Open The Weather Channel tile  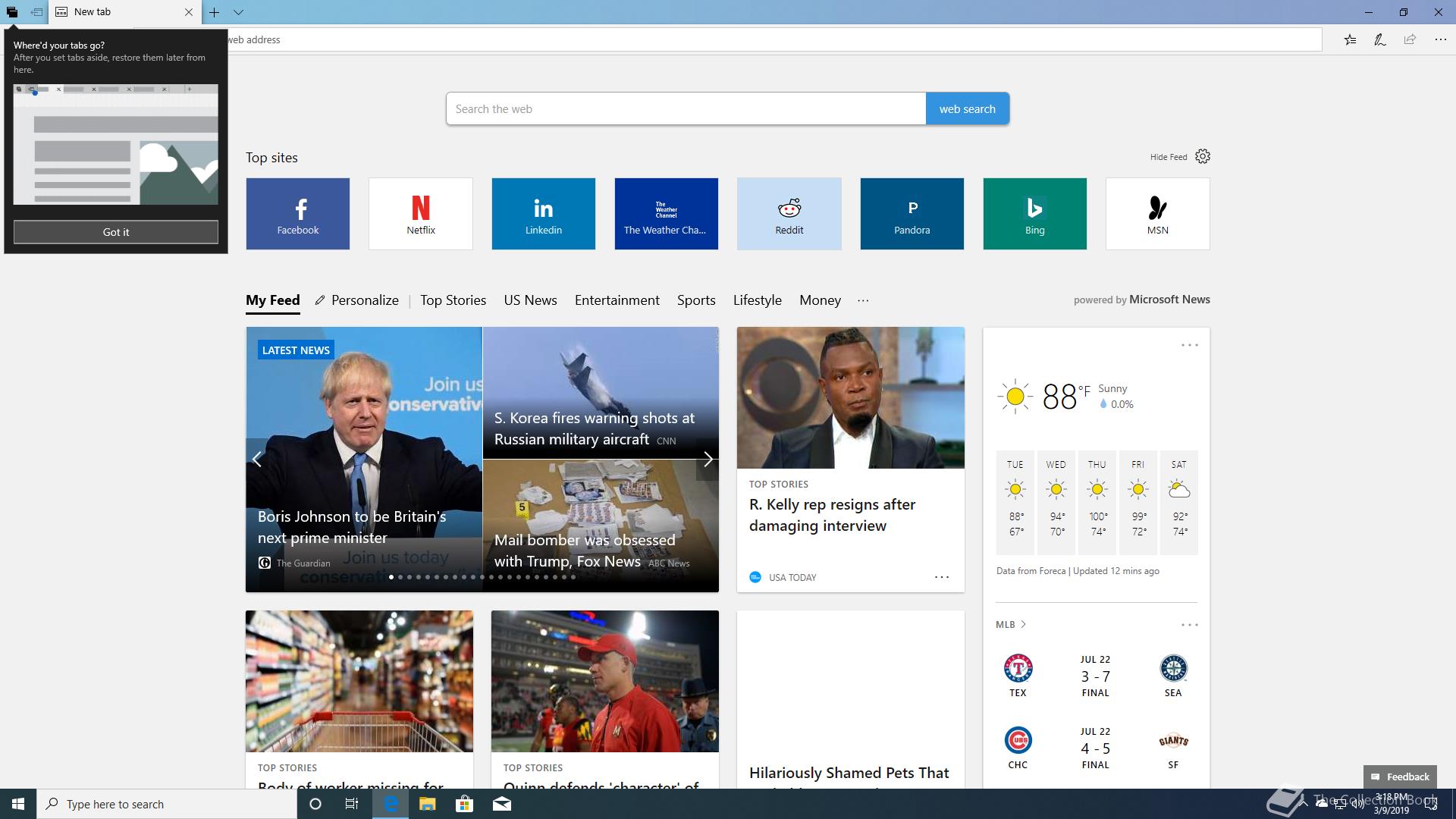(667, 214)
